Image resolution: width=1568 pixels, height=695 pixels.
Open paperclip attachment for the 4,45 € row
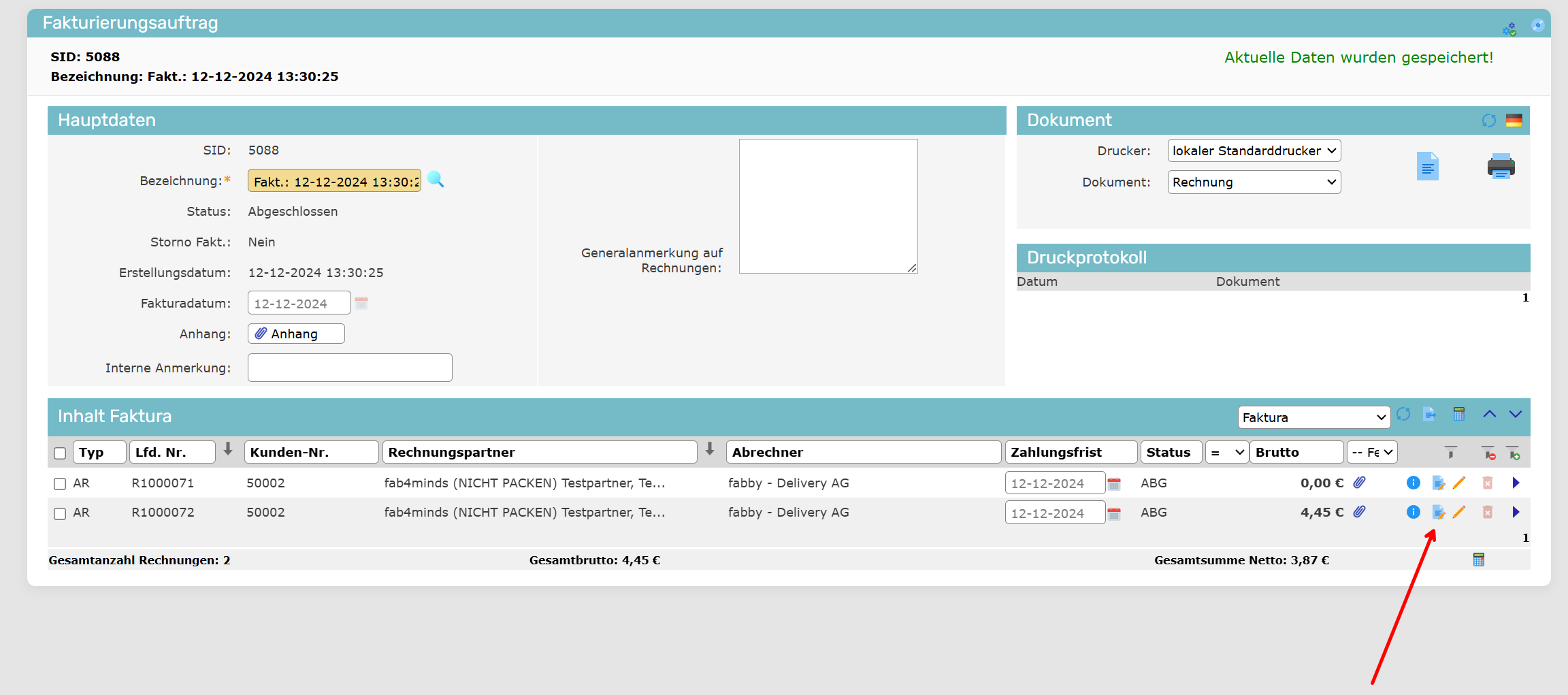(x=1359, y=512)
